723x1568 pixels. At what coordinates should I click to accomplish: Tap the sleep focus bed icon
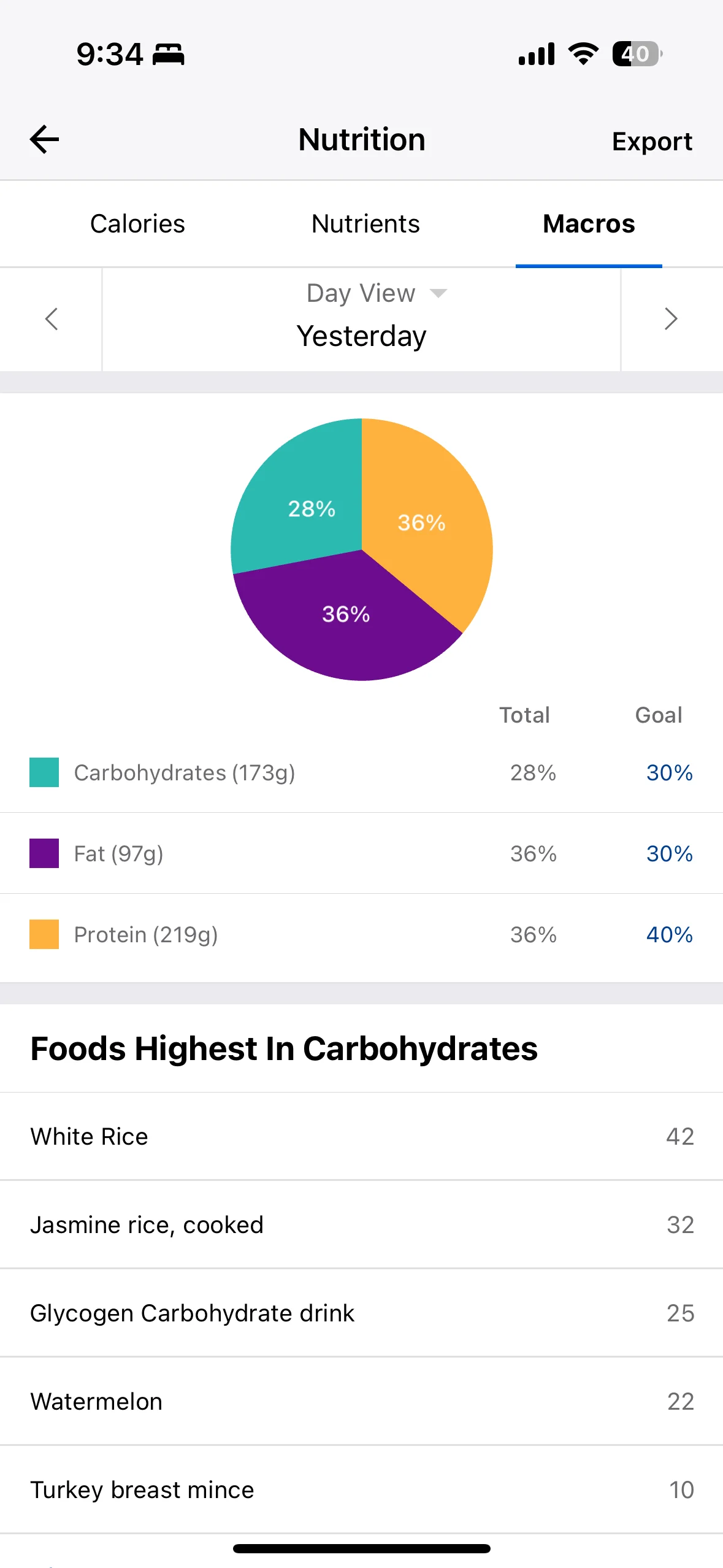click(x=168, y=55)
